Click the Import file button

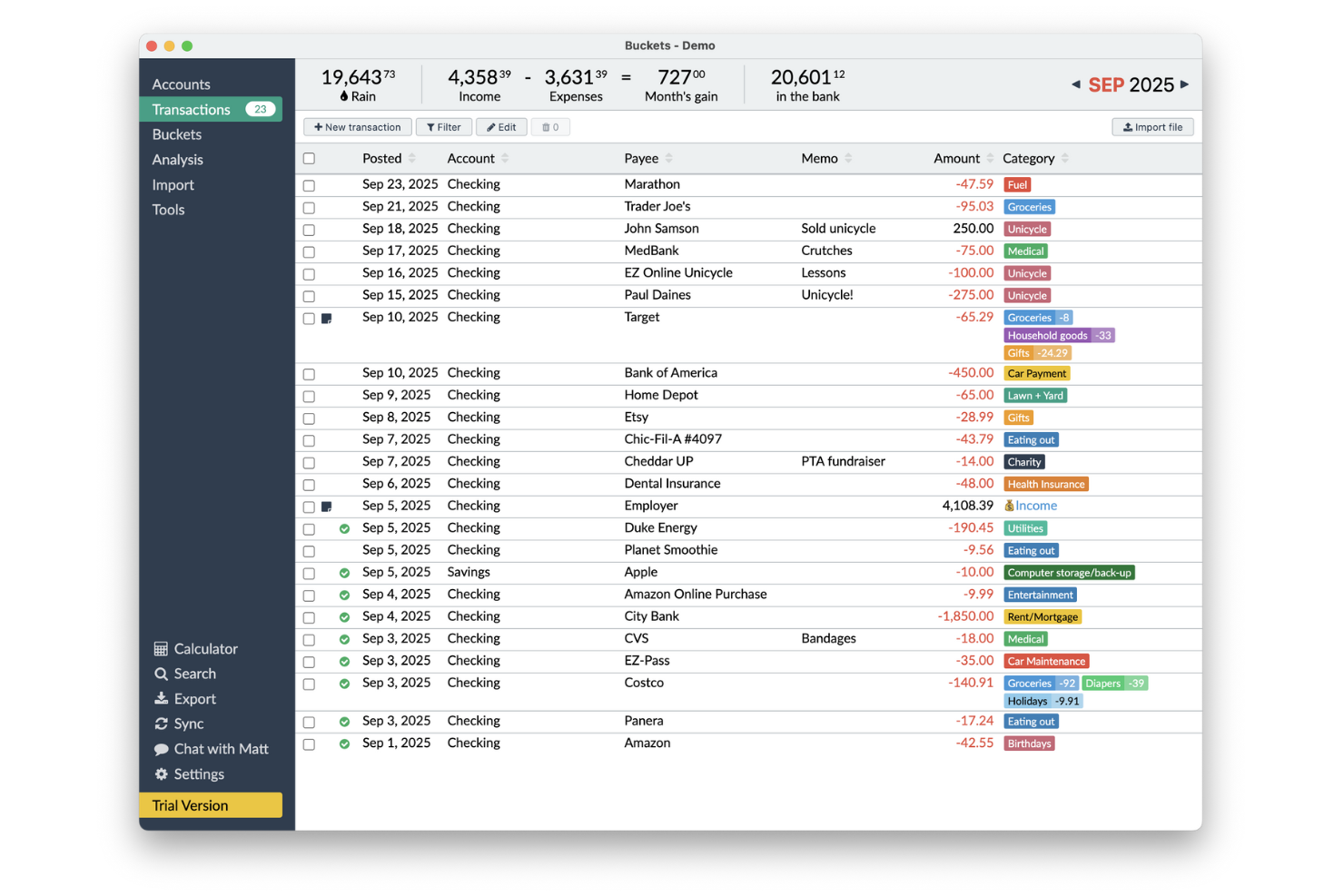pos(1152,127)
